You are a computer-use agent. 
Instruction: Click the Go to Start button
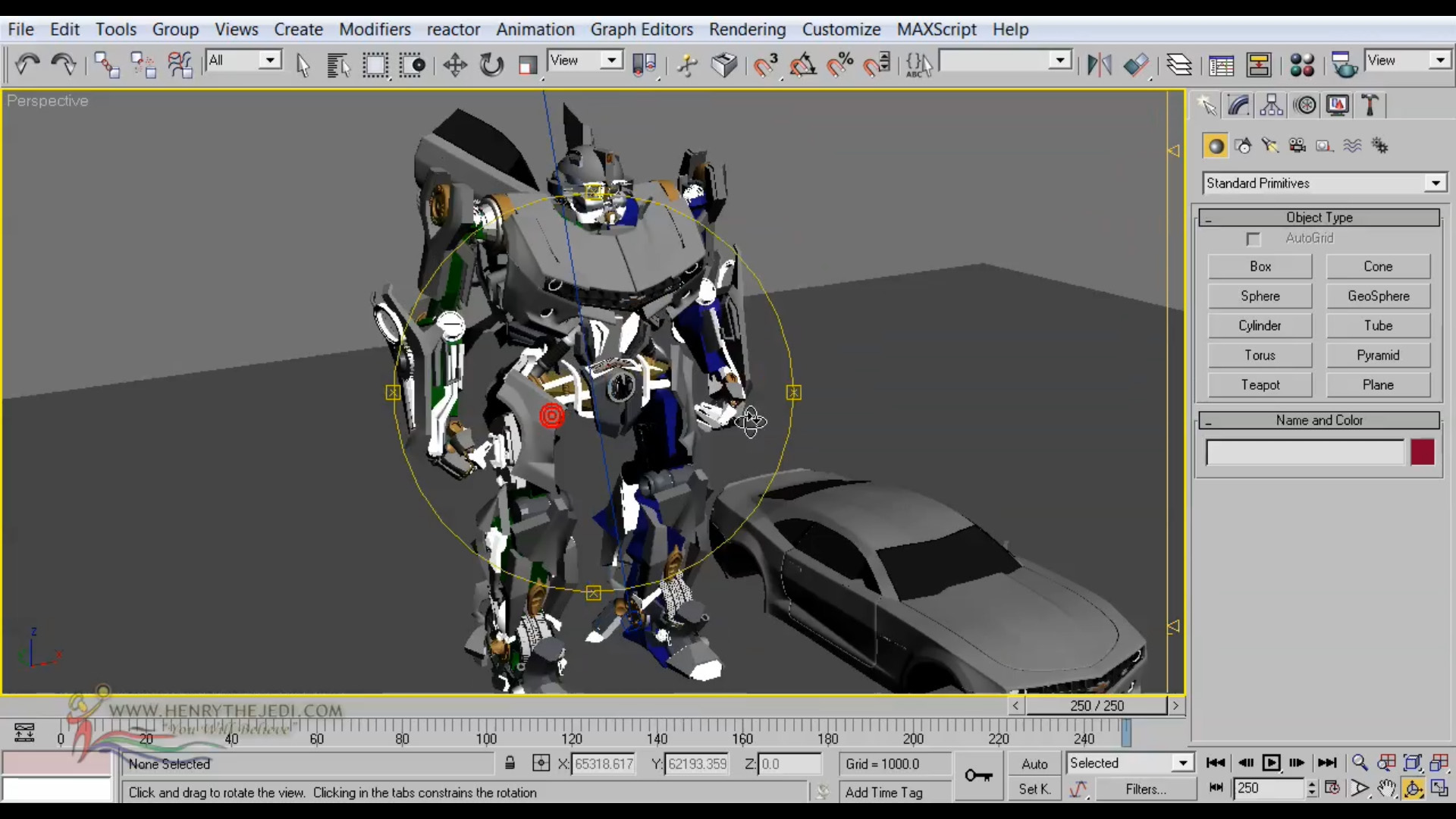pos(1216,763)
